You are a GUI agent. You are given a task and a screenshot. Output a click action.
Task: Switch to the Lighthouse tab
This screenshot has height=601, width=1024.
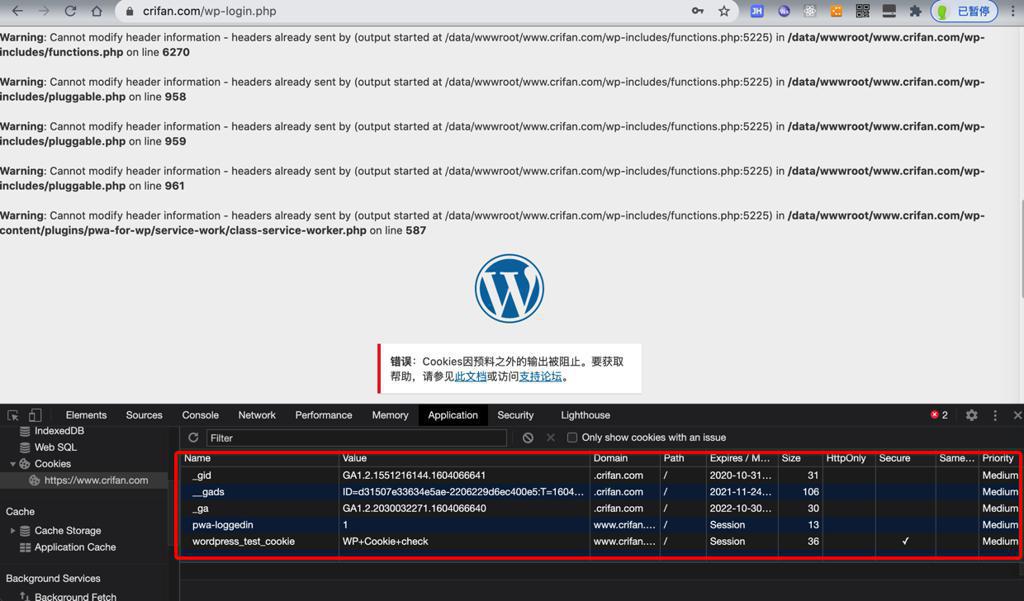click(585, 415)
